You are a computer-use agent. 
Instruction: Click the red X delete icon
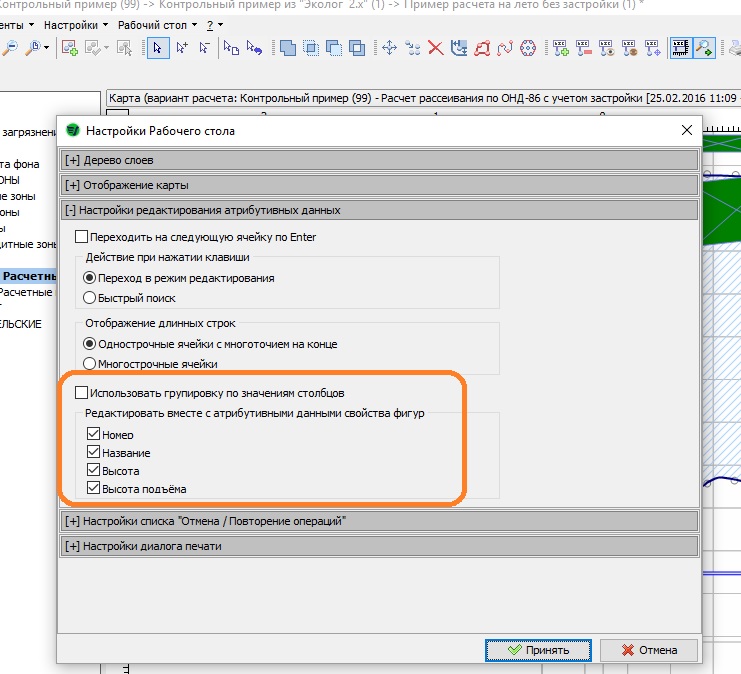[x=436, y=47]
